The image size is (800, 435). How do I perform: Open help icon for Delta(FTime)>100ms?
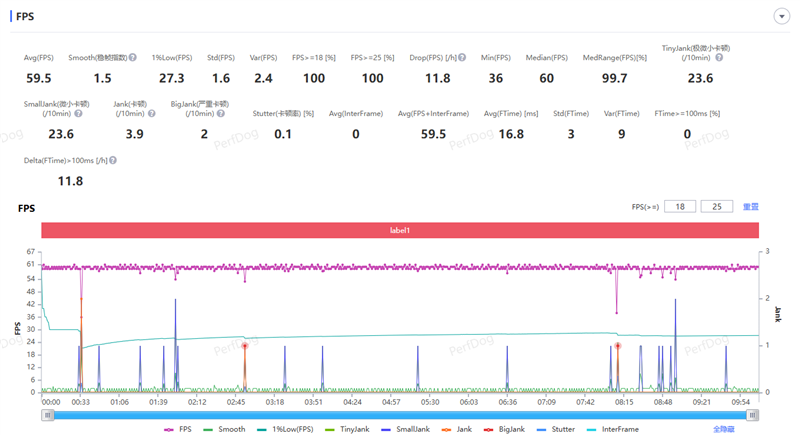(113, 160)
